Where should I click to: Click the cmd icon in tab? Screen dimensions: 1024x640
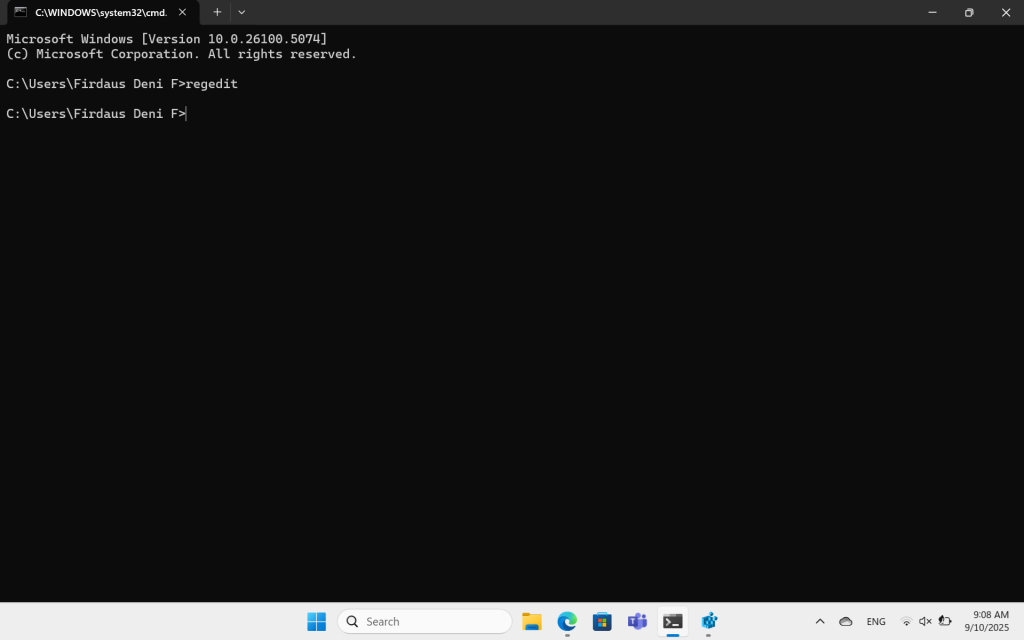coord(20,12)
